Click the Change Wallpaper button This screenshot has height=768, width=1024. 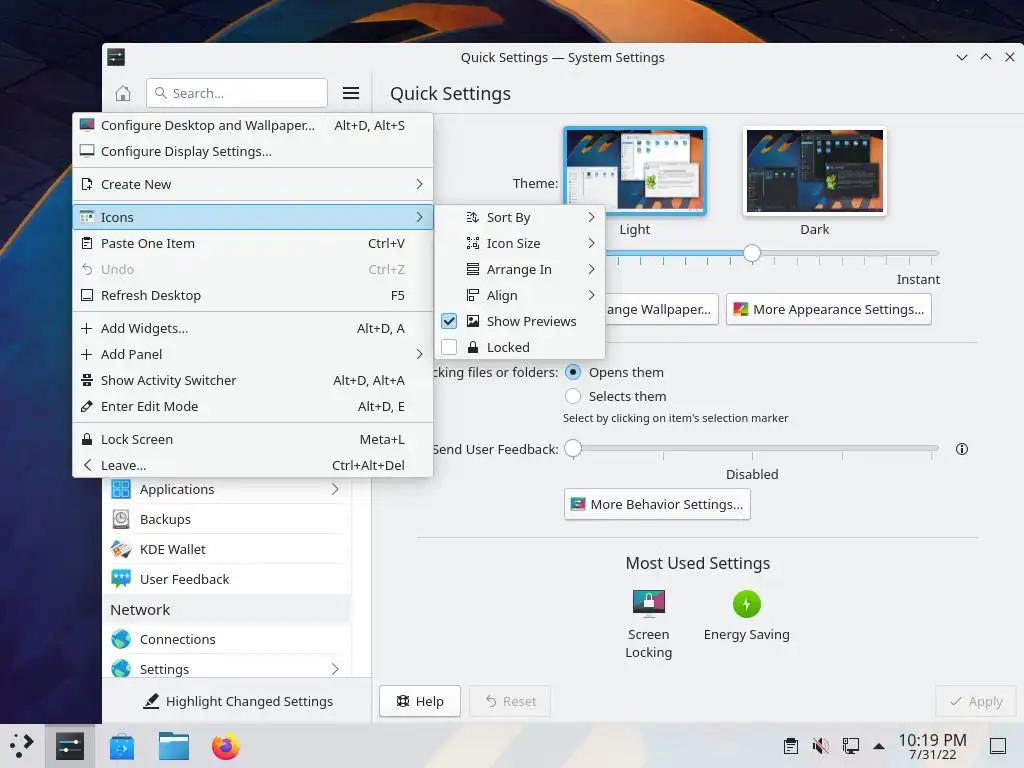[662, 310]
